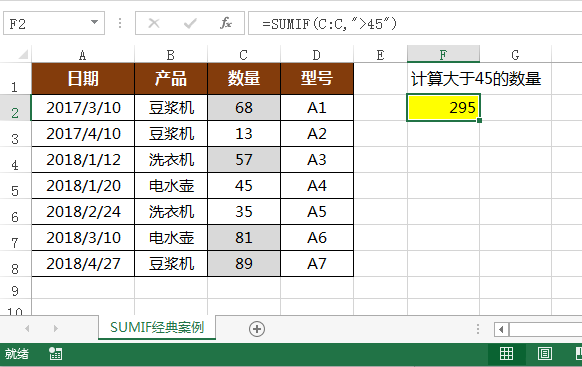Click date cell 2018/3/10
This screenshot has height=367, width=582.
(83, 237)
